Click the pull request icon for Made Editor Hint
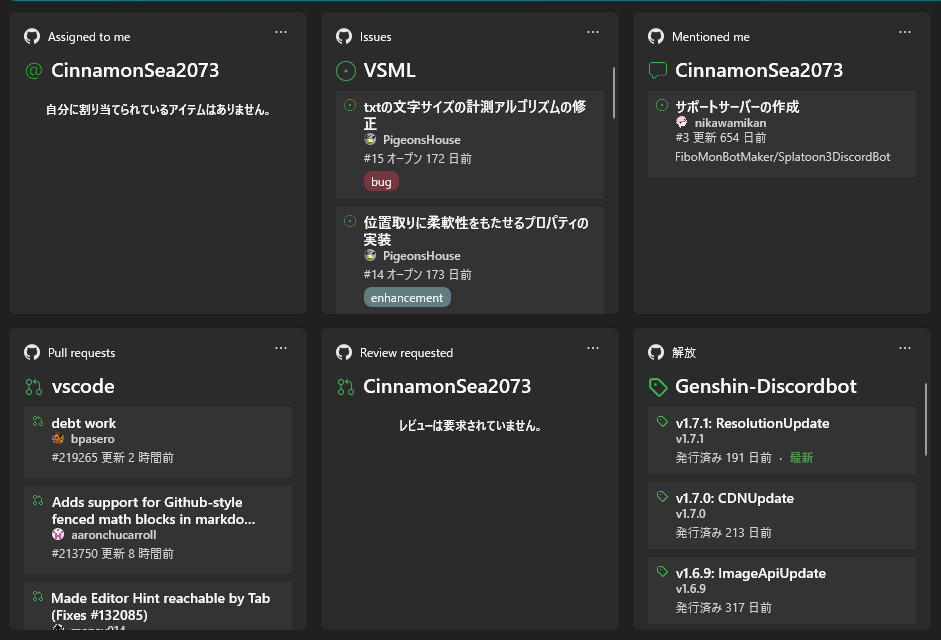Image resolution: width=941 pixels, height=640 pixels. [x=38, y=596]
